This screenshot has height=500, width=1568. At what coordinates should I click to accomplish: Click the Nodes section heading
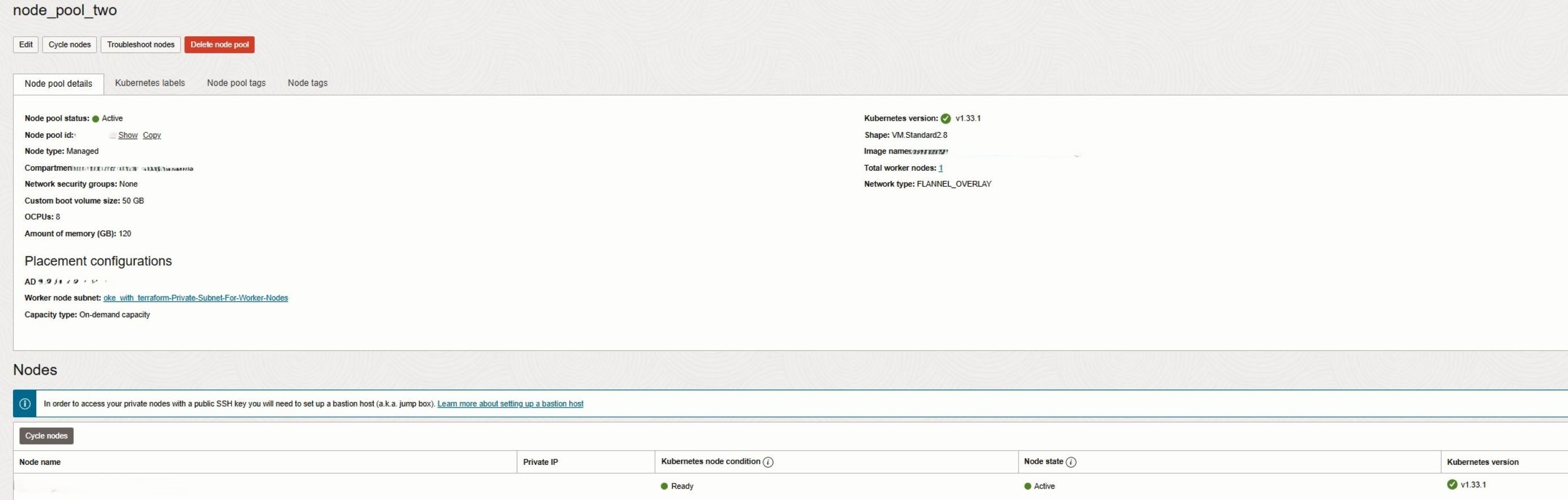coord(35,370)
